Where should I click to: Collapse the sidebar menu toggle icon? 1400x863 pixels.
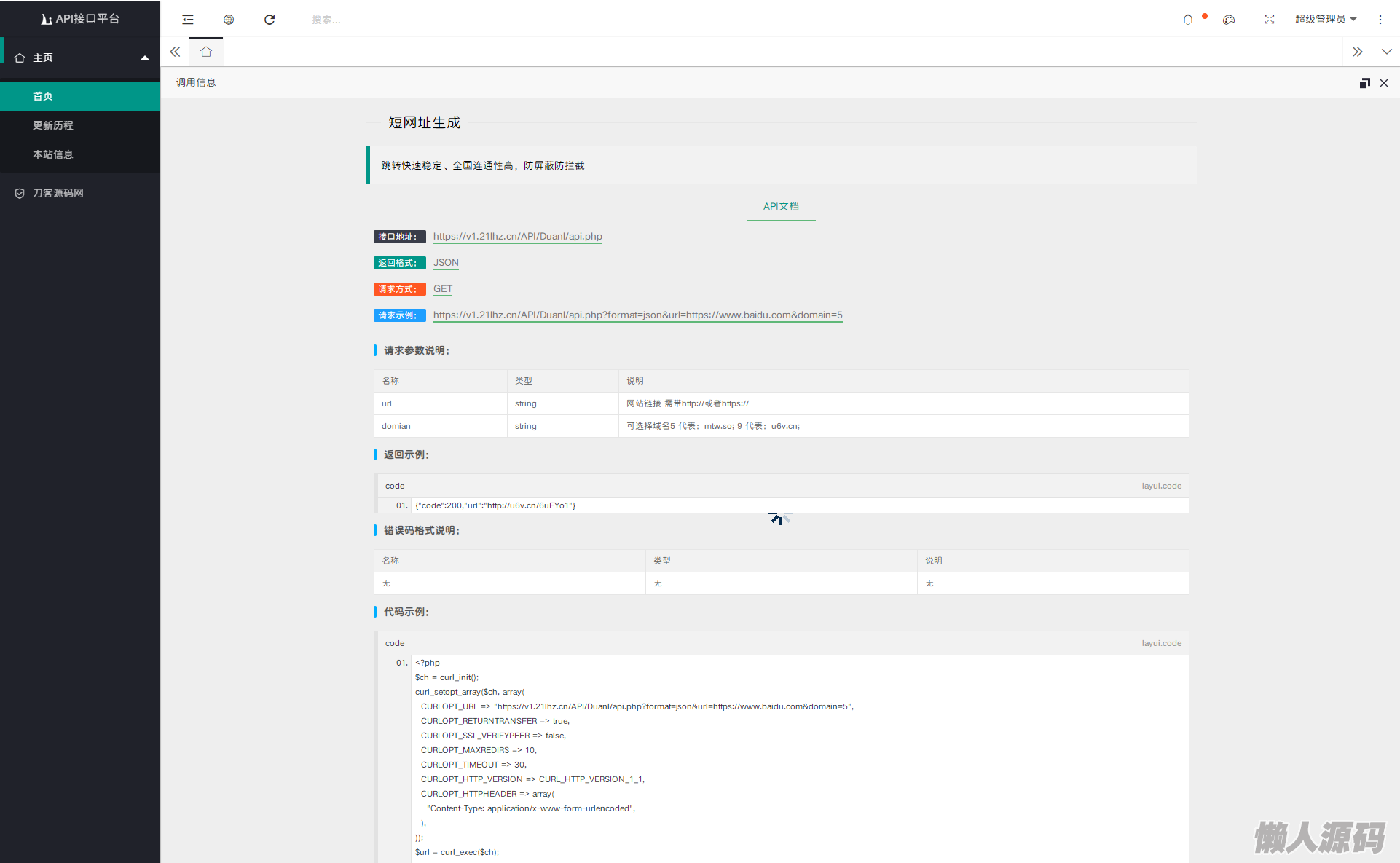point(188,20)
